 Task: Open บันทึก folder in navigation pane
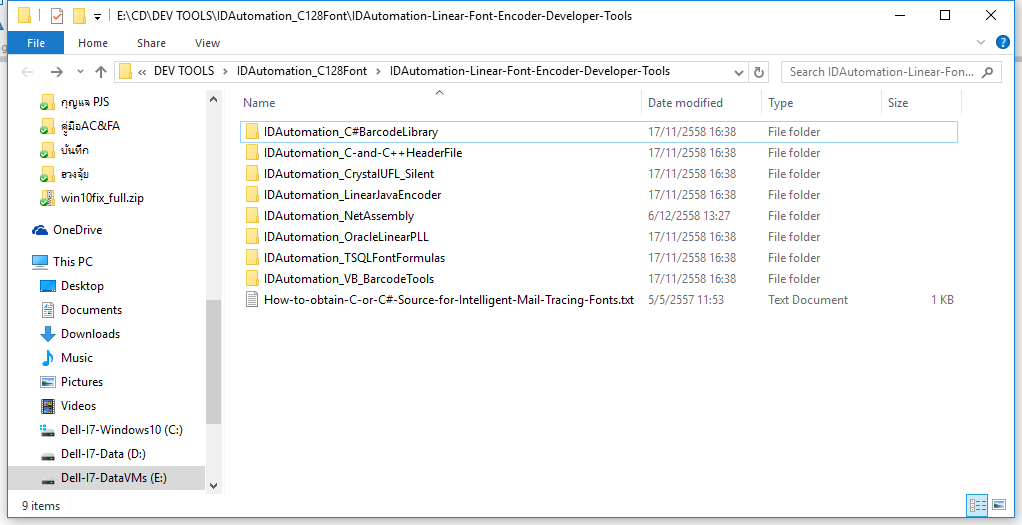pos(74,150)
